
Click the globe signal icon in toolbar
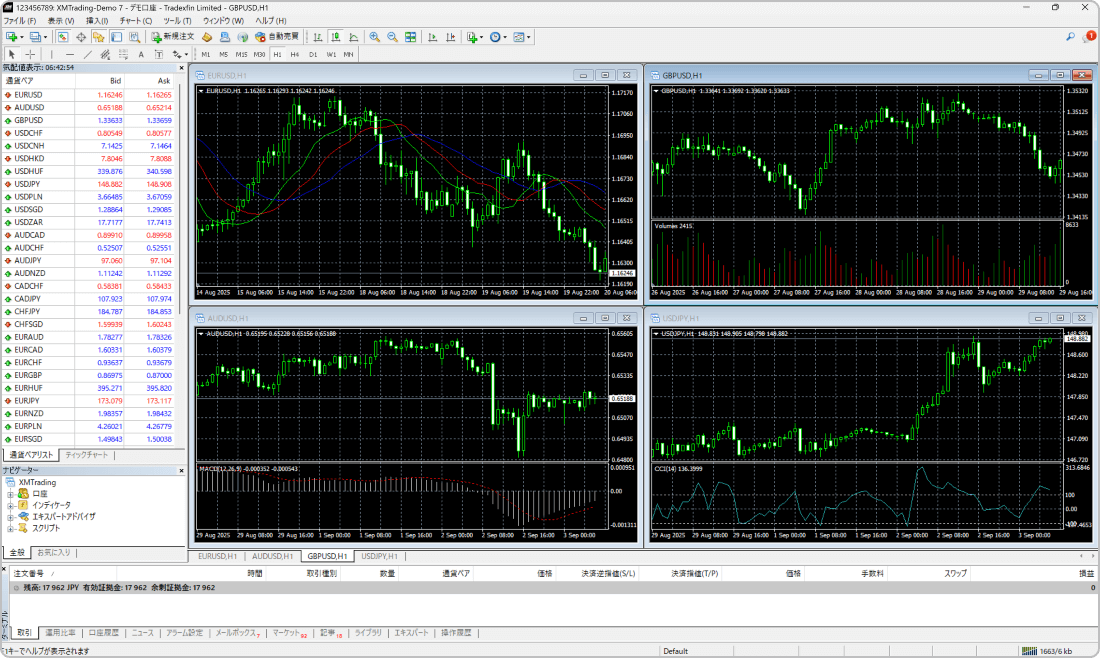243,36
